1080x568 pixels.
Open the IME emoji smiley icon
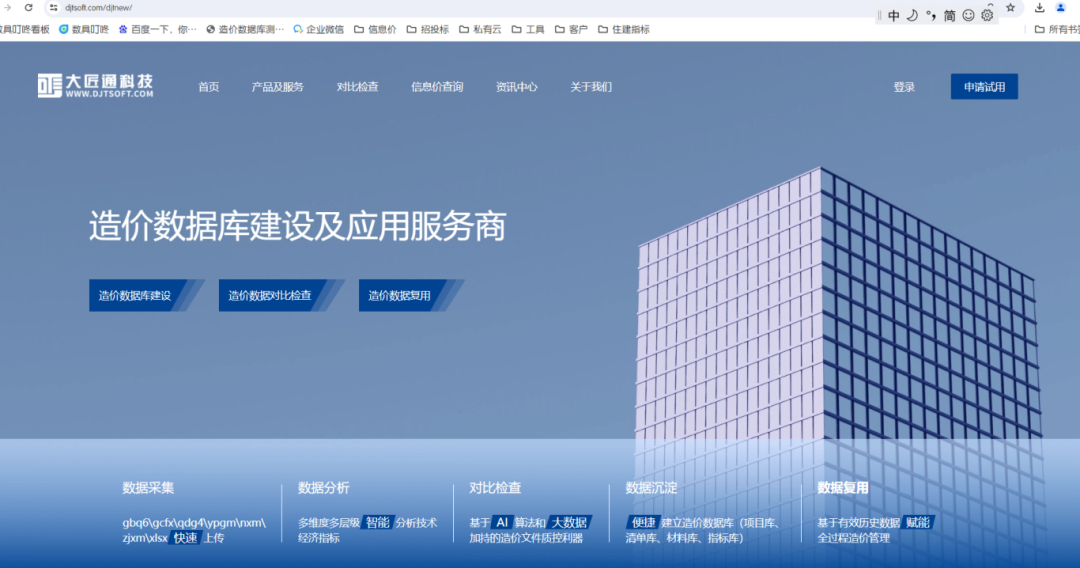pyautogui.click(x=968, y=15)
